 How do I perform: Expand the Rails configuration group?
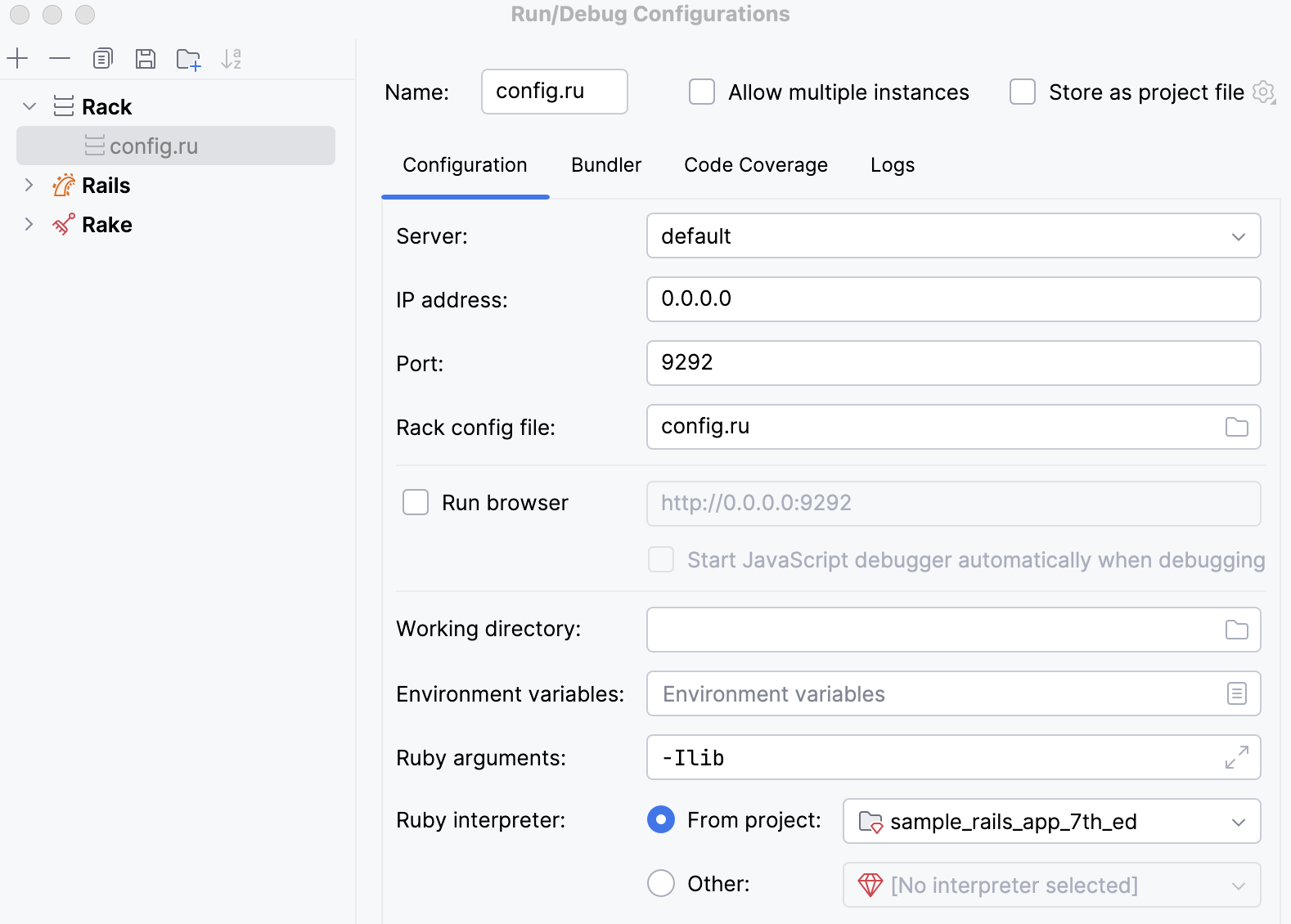(x=29, y=186)
